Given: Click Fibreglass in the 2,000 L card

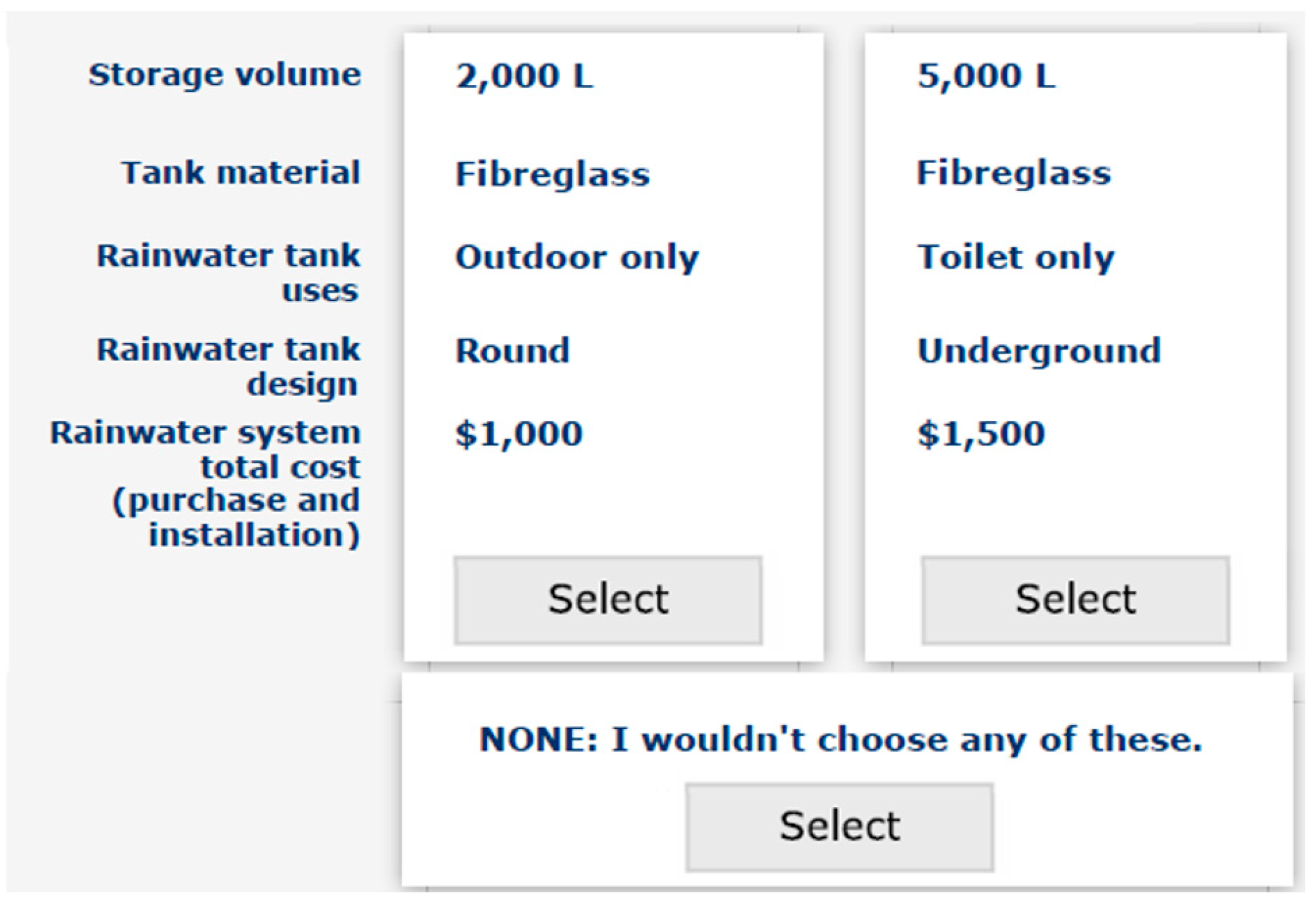Looking at the screenshot, I should pyautogui.click(x=552, y=174).
